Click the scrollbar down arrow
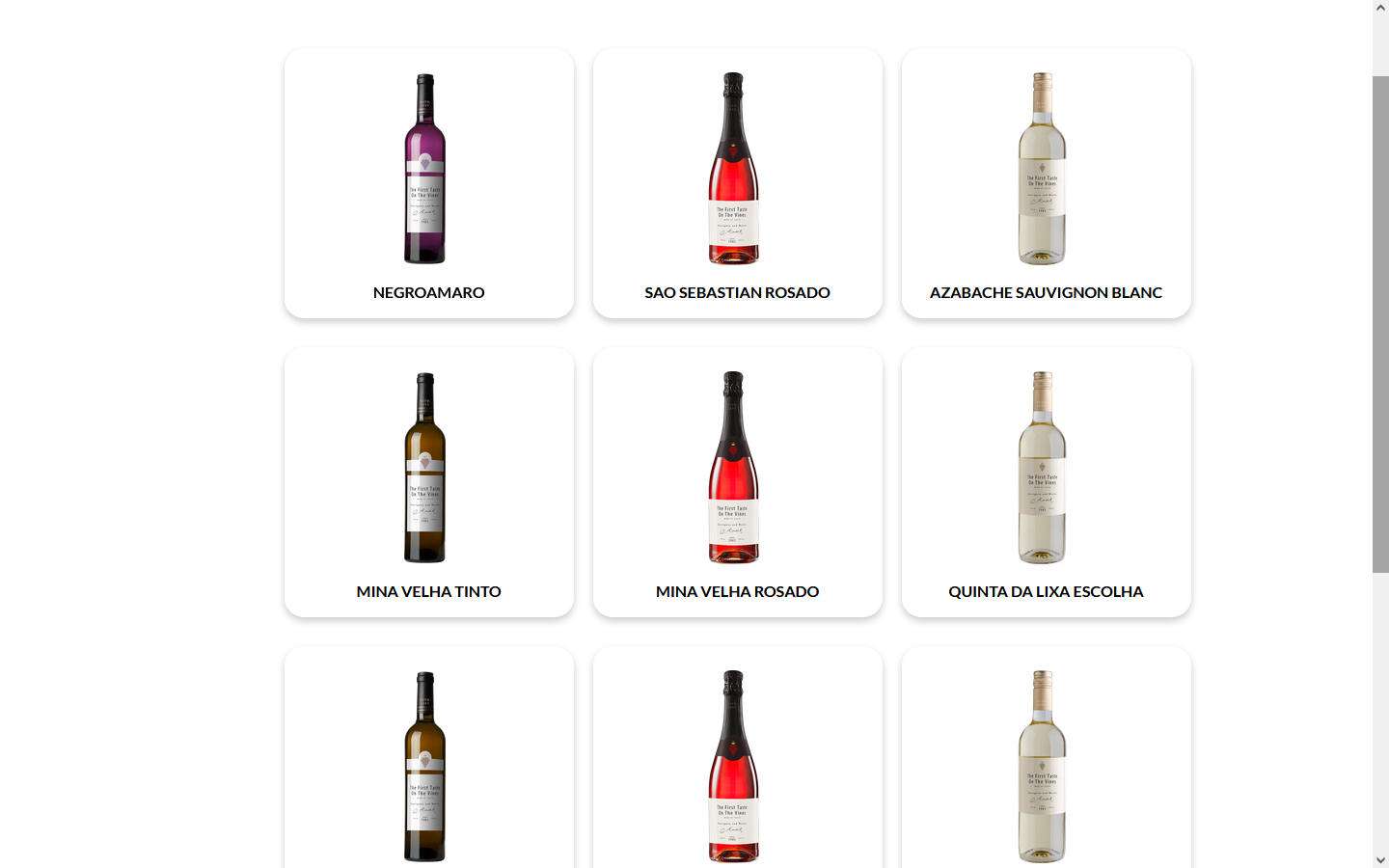This screenshot has width=1389, height=868. [1380, 859]
